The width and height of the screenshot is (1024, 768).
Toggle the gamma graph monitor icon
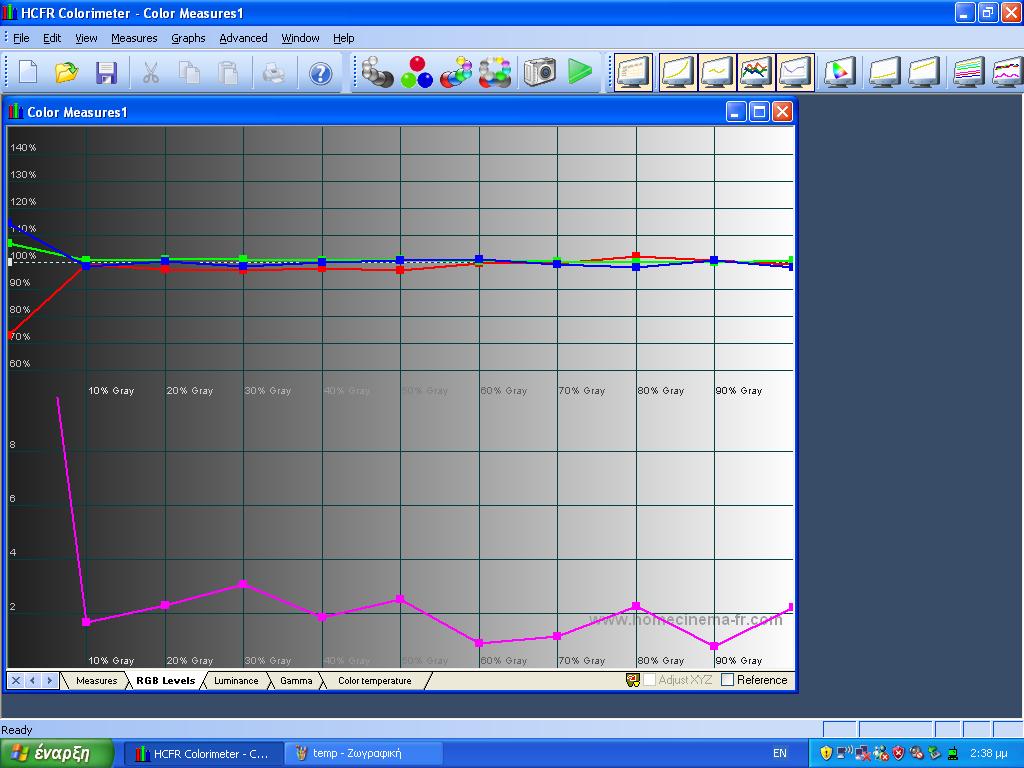[x=717, y=72]
